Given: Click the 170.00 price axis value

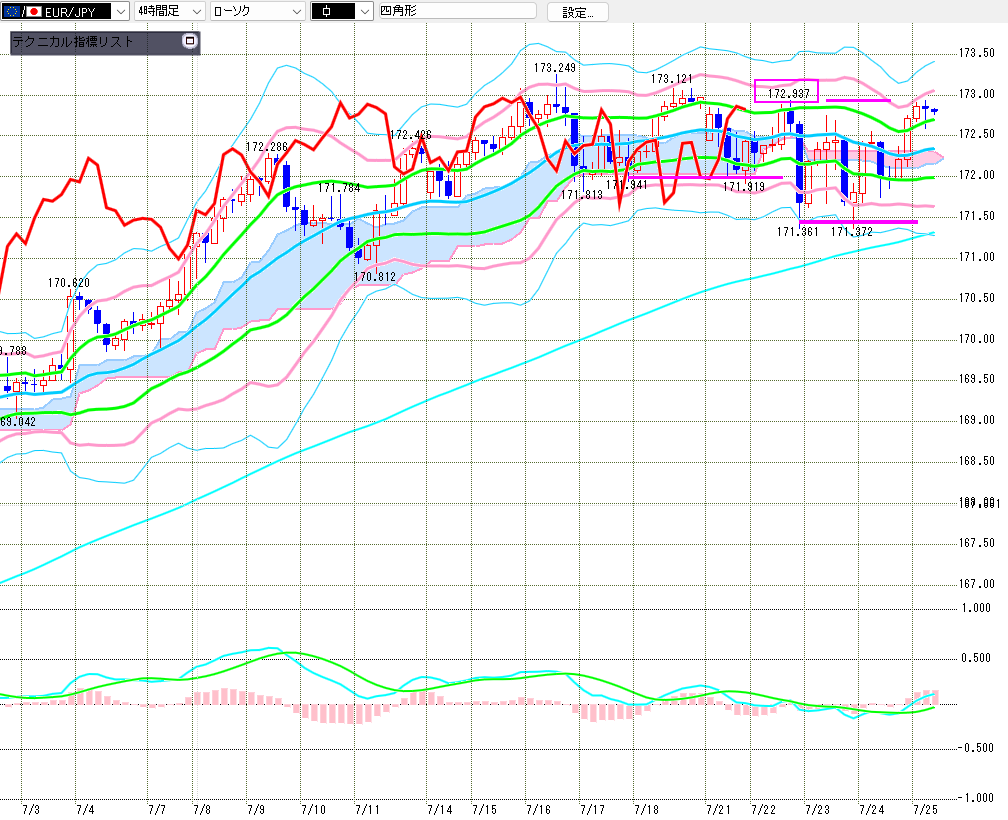Looking at the screenshot, I should click(x=976, y=339).
